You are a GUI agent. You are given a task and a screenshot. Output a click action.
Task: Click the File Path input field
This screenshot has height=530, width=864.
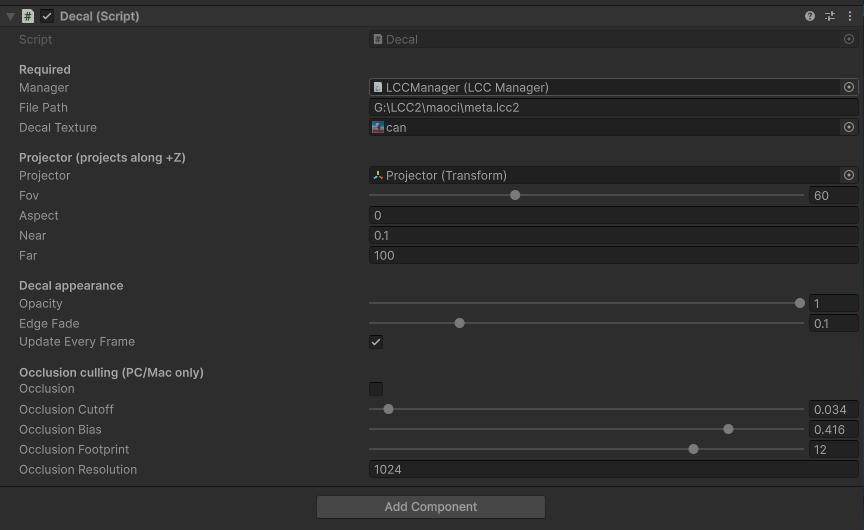613,107
